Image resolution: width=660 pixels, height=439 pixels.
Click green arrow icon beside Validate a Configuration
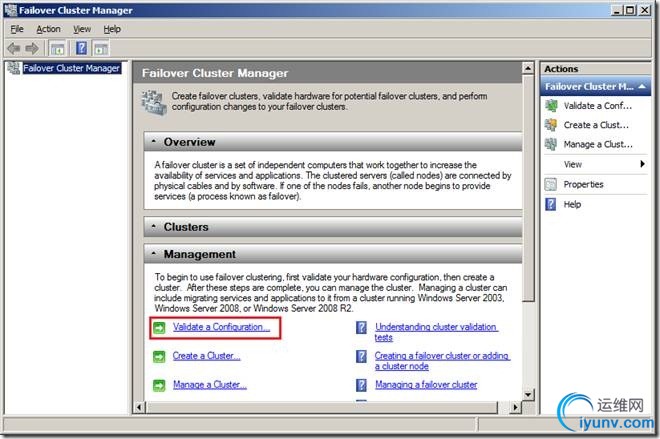point(159,327)
